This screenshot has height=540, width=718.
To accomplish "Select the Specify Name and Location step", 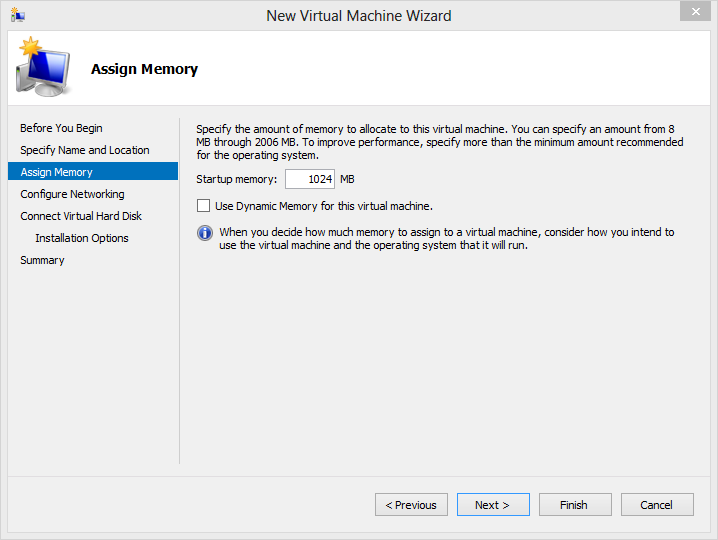I will 85,150.
